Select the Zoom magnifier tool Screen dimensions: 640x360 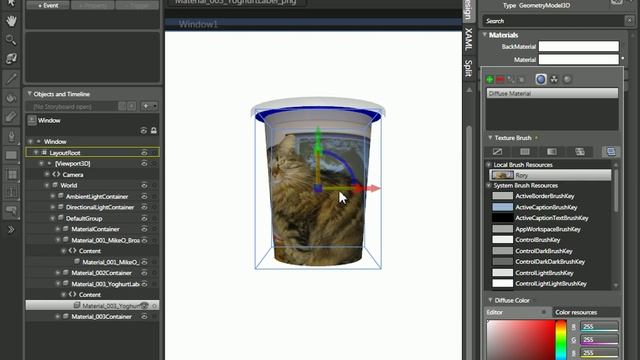11,40
